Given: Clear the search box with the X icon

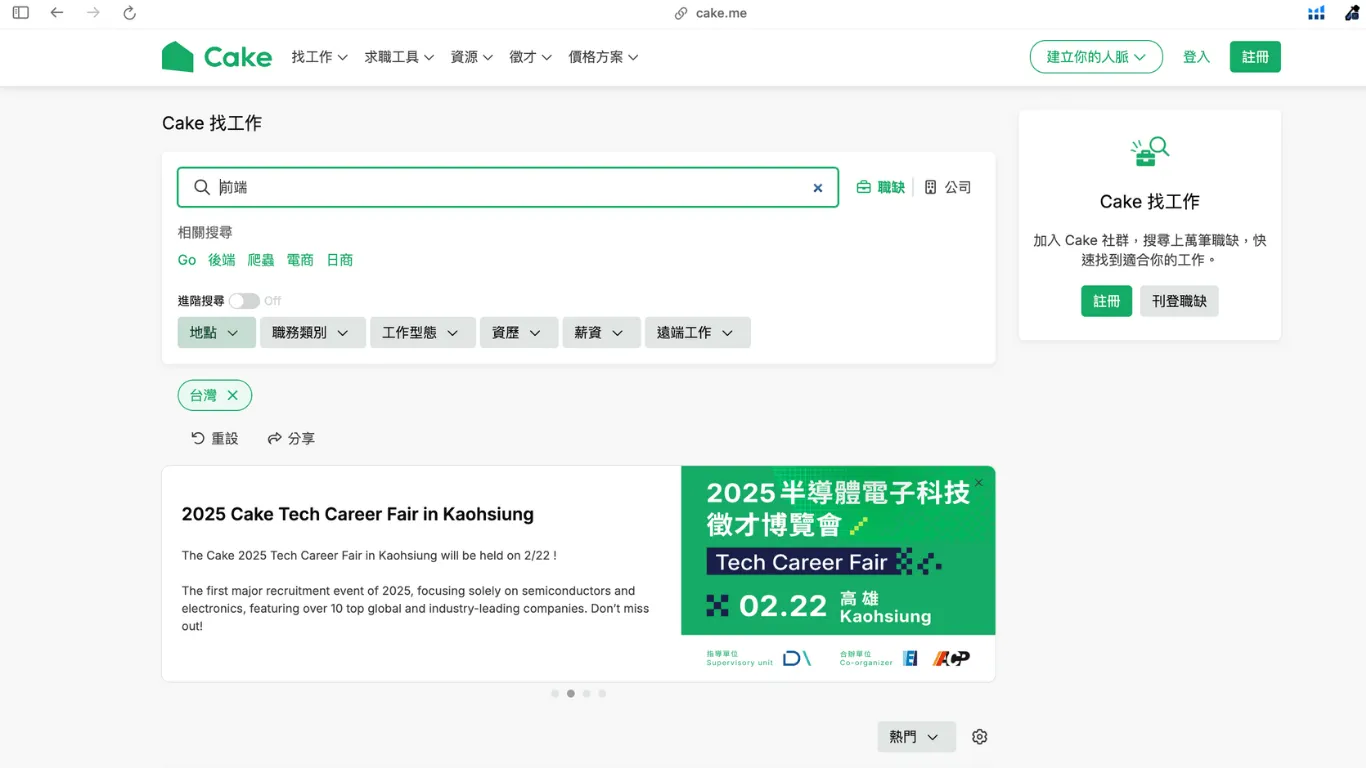Looking at the screenshot, I should (x=818, y=187).
